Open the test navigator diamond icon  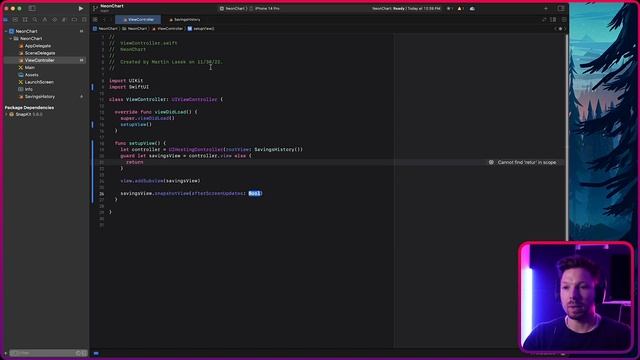(x=54, y=20)
